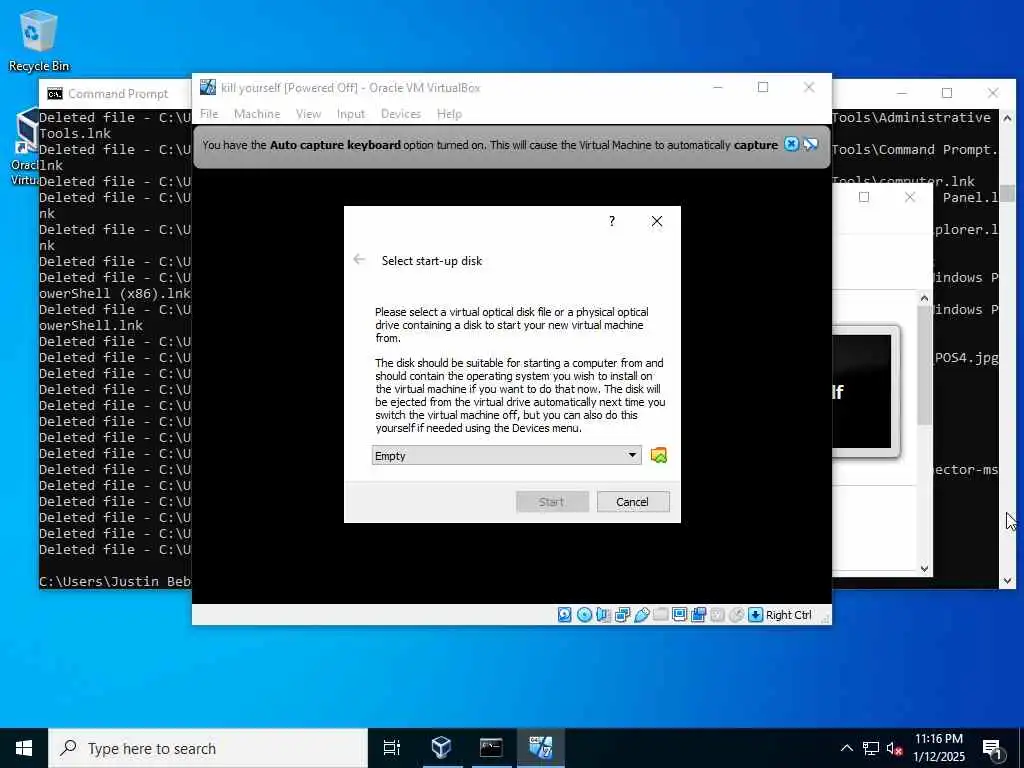Click the scroll-up arrow in background VirtualBox panel
Viewport: 1024px width, 768px height.
[x=924, y=298]
